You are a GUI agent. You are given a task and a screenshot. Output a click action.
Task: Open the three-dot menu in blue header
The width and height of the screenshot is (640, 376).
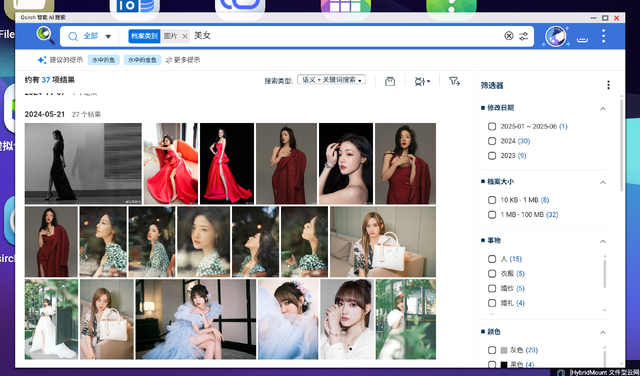603,36
